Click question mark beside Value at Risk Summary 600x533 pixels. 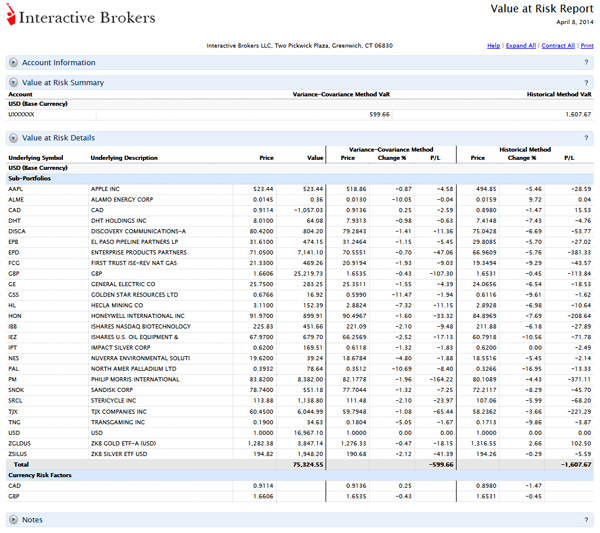(x=586, y=82)
